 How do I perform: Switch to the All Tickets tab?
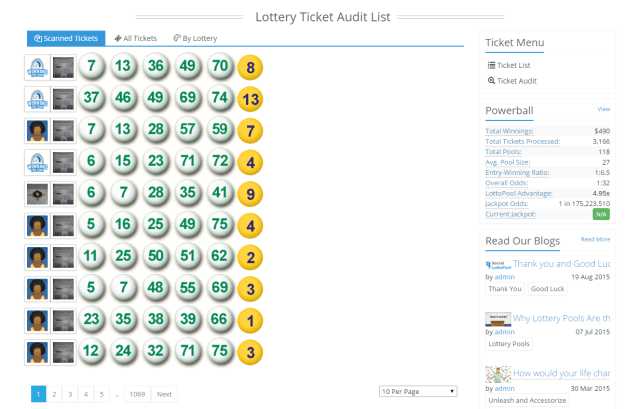tap(135, 38)
